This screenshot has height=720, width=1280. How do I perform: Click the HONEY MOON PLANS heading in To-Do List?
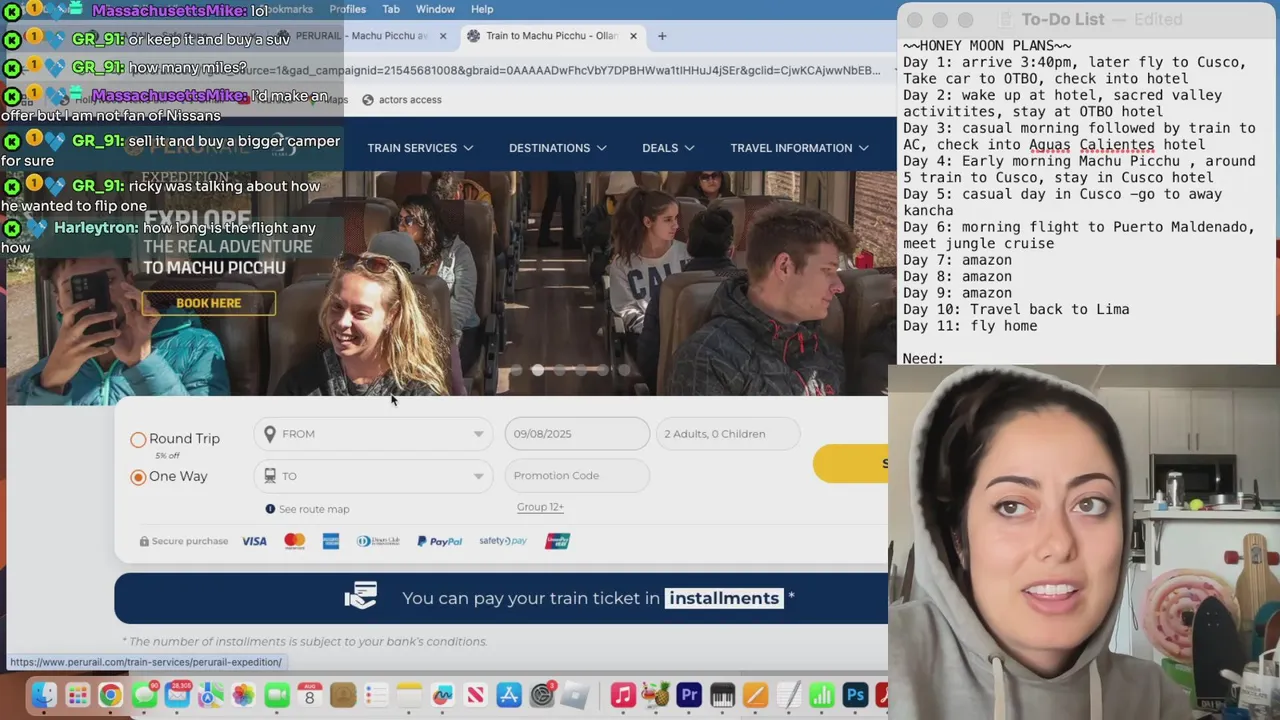[x=987, y=46]
